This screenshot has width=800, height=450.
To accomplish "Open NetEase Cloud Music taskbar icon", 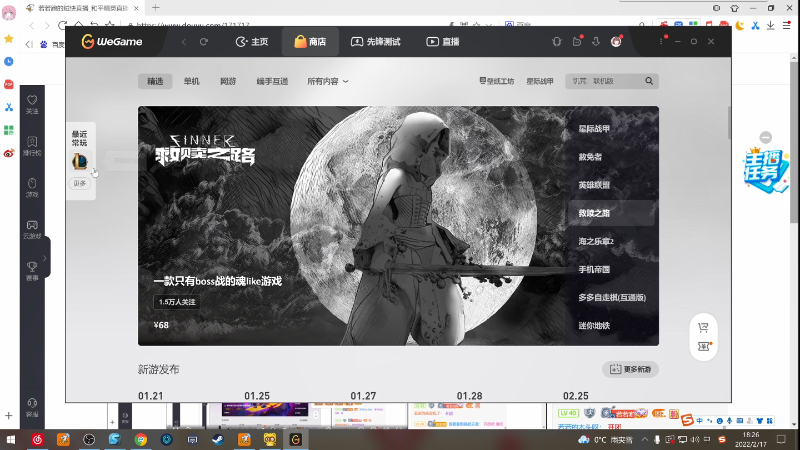I will (37, 439).
